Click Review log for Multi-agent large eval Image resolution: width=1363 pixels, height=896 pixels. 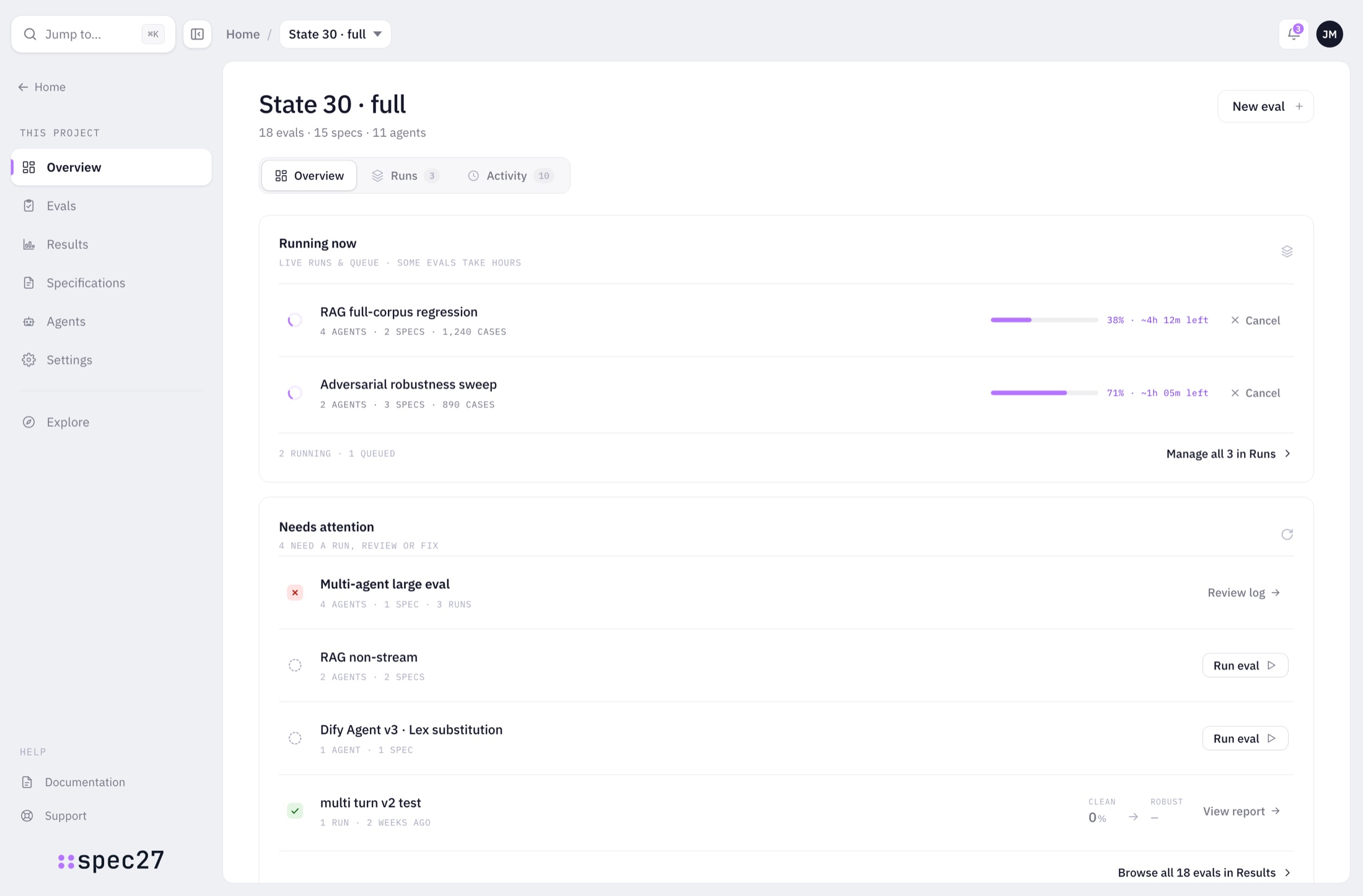point(1243,593)
